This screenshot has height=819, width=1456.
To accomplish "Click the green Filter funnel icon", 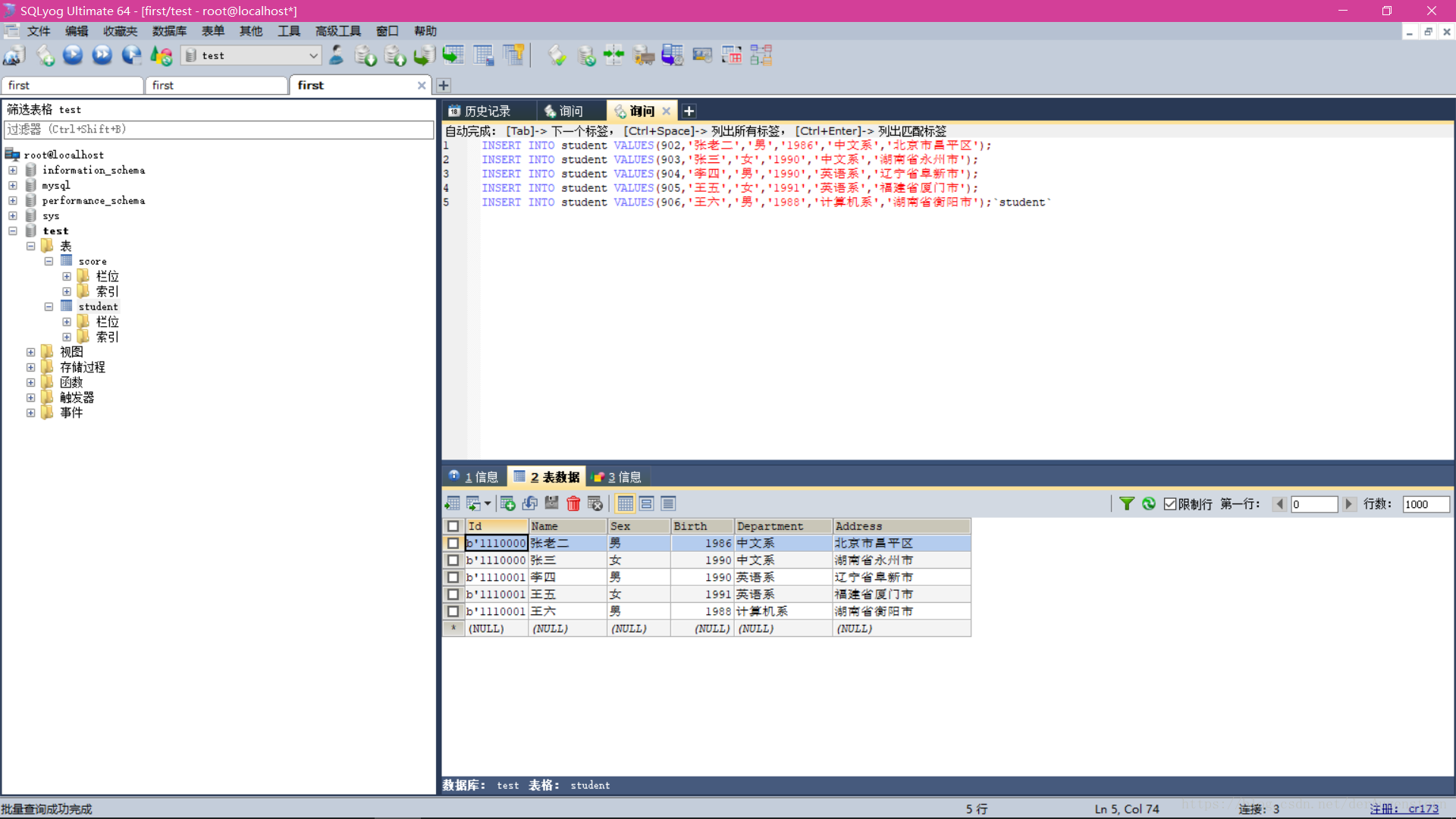I will pyautogui.click(x=1127, y=504).
